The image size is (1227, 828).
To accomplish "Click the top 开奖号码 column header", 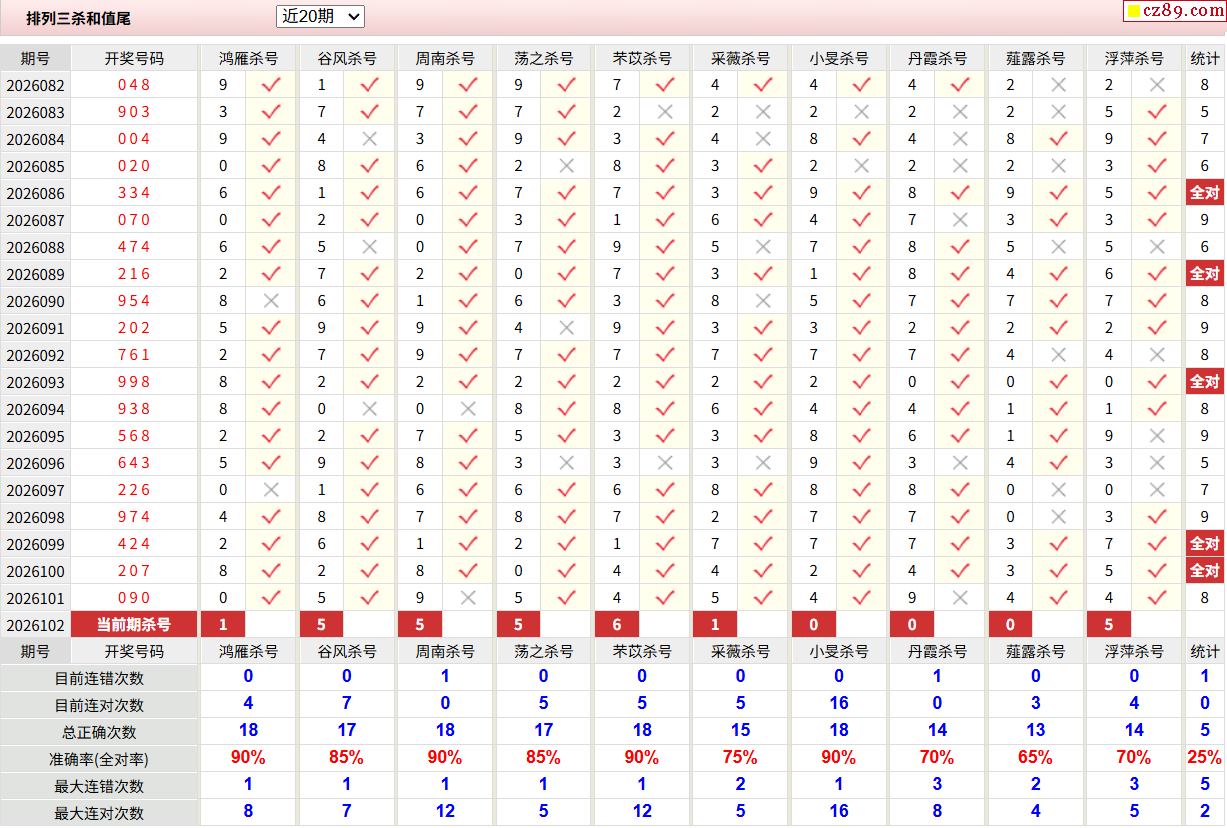I will click(x=134, y=58).
